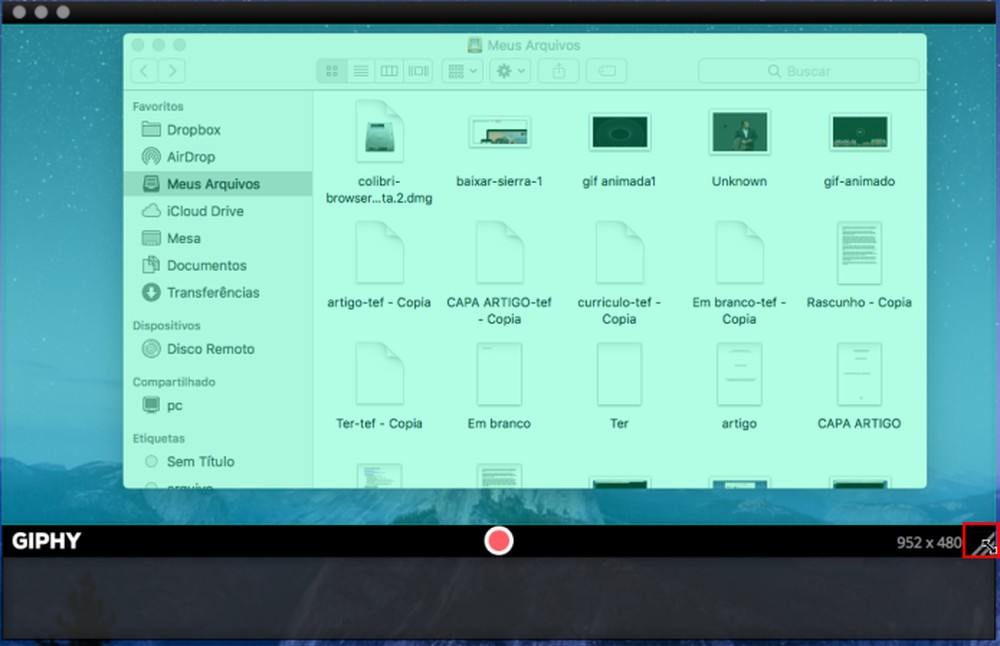Image resolution: width=1000 pixels, height=646 pixels.
Task: Click the 952 x 480 size label
Action: 929,543
